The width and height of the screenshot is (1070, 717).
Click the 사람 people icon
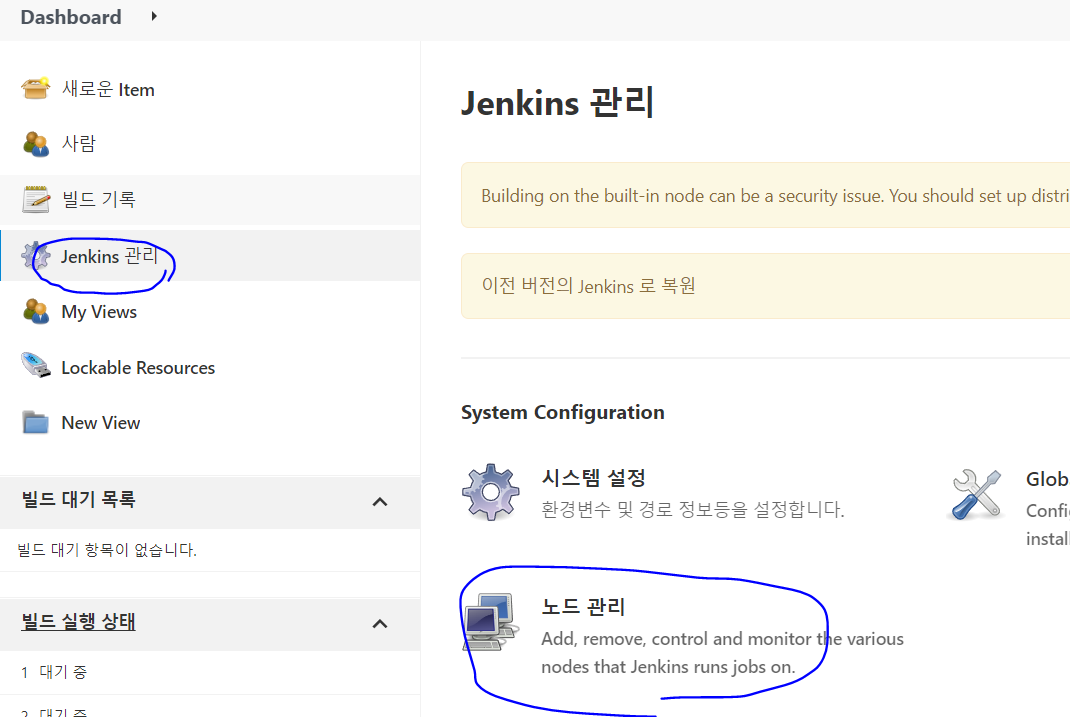35,144
